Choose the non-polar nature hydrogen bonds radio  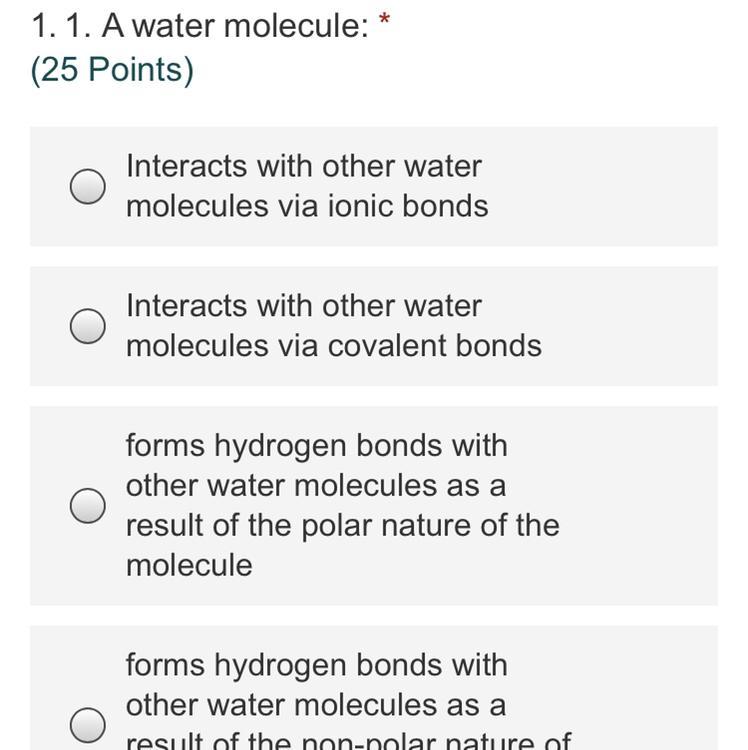click(x=88, y=725)
